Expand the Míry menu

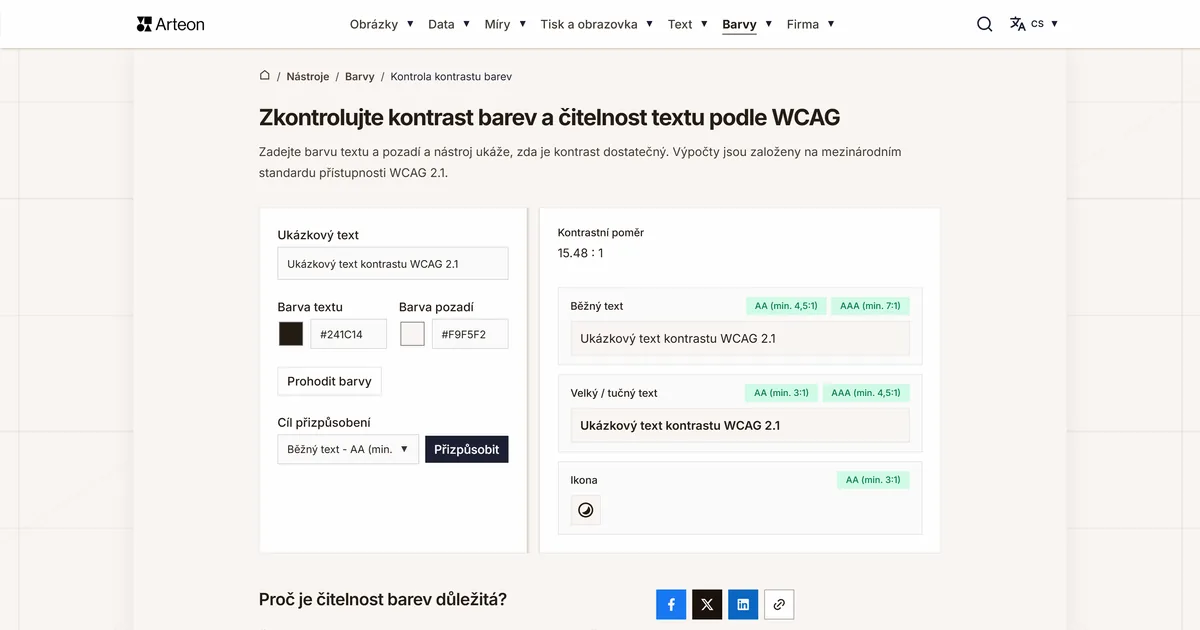(x=505, y=24)
